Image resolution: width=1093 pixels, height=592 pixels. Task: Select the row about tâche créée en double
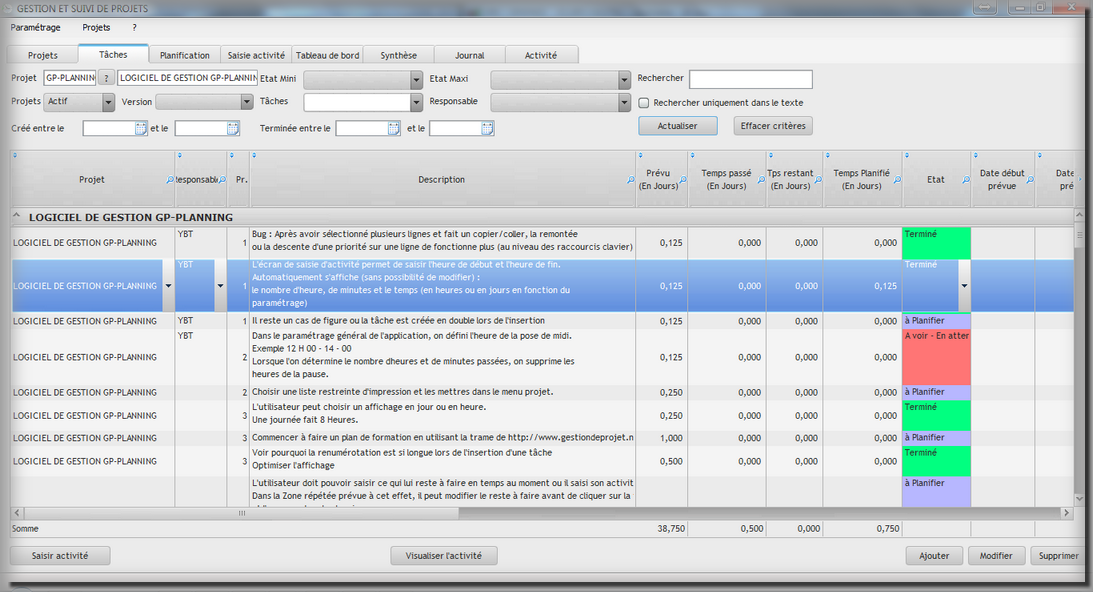click(542, 321)
